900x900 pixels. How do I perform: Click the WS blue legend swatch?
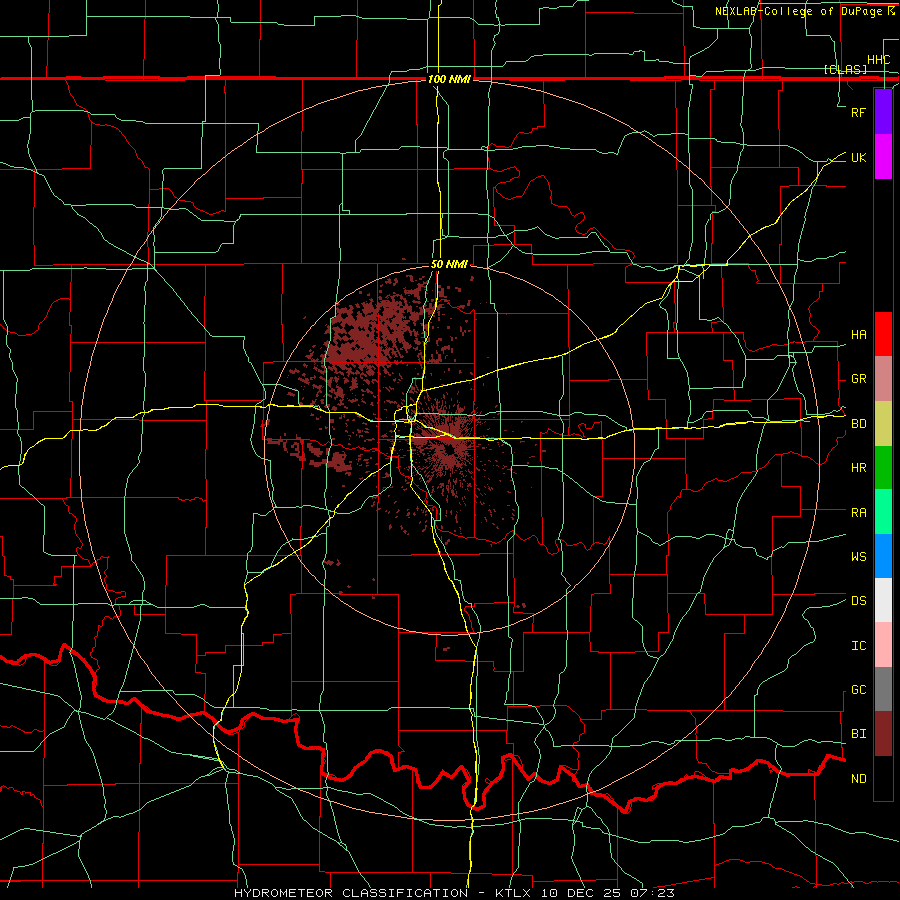(x=883, y=556)
